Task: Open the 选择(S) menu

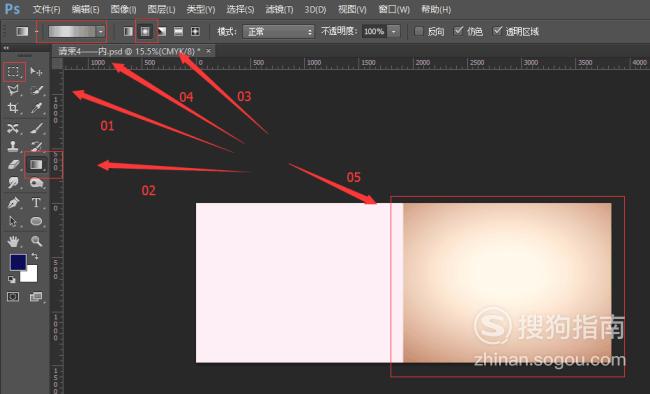Action: point(240,9)
